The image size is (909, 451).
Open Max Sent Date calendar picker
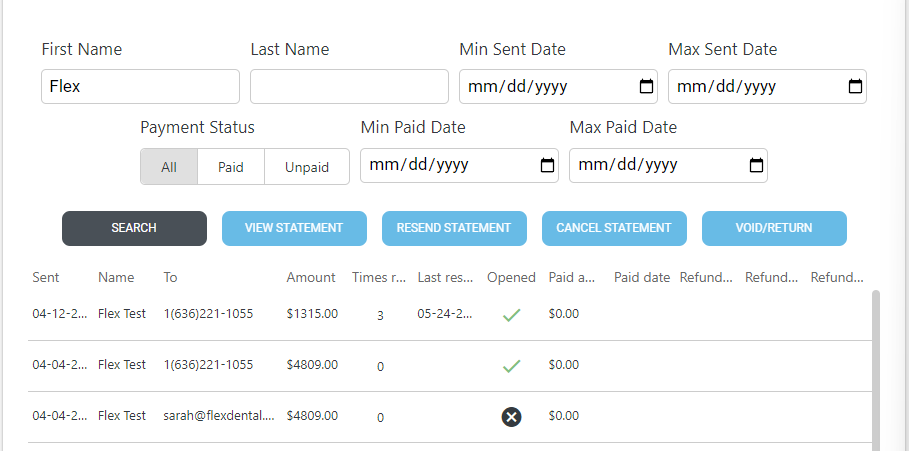click(x=855, y=86)
